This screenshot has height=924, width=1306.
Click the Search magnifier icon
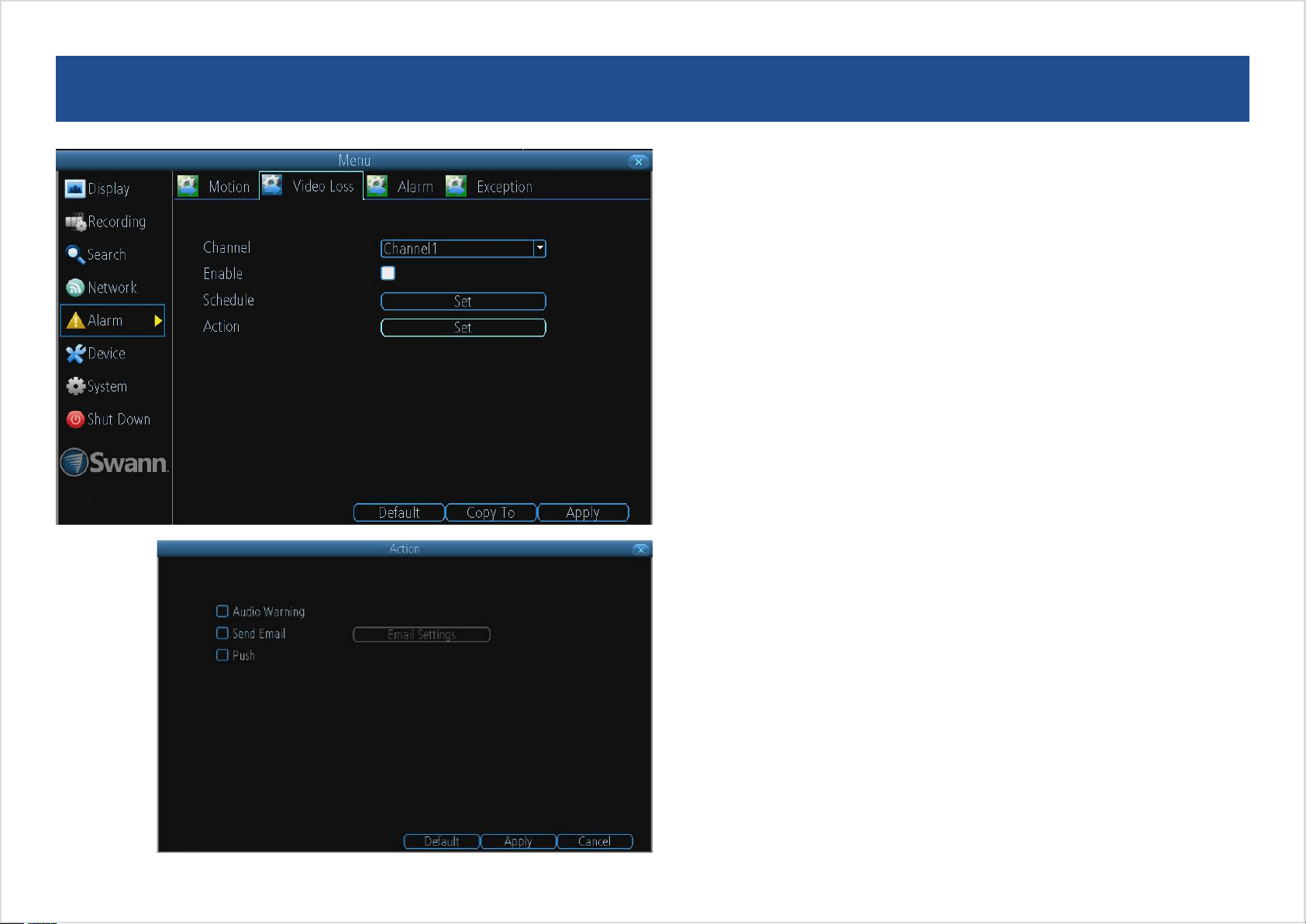[75, 255]
